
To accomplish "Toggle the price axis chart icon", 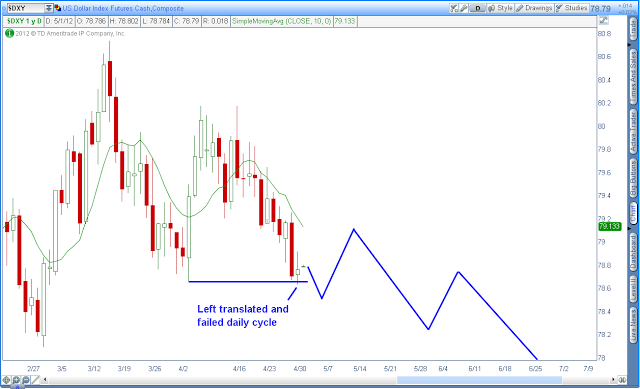I will (603, 20).
